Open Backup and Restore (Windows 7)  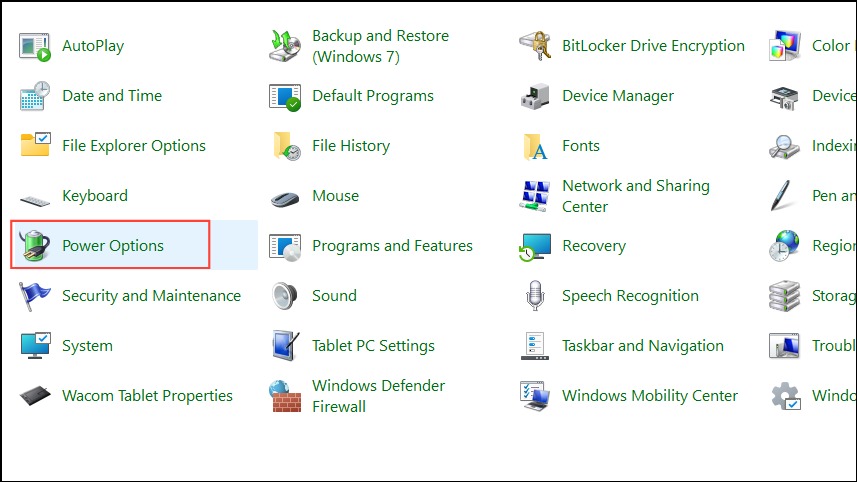click(x=380, y=46)
